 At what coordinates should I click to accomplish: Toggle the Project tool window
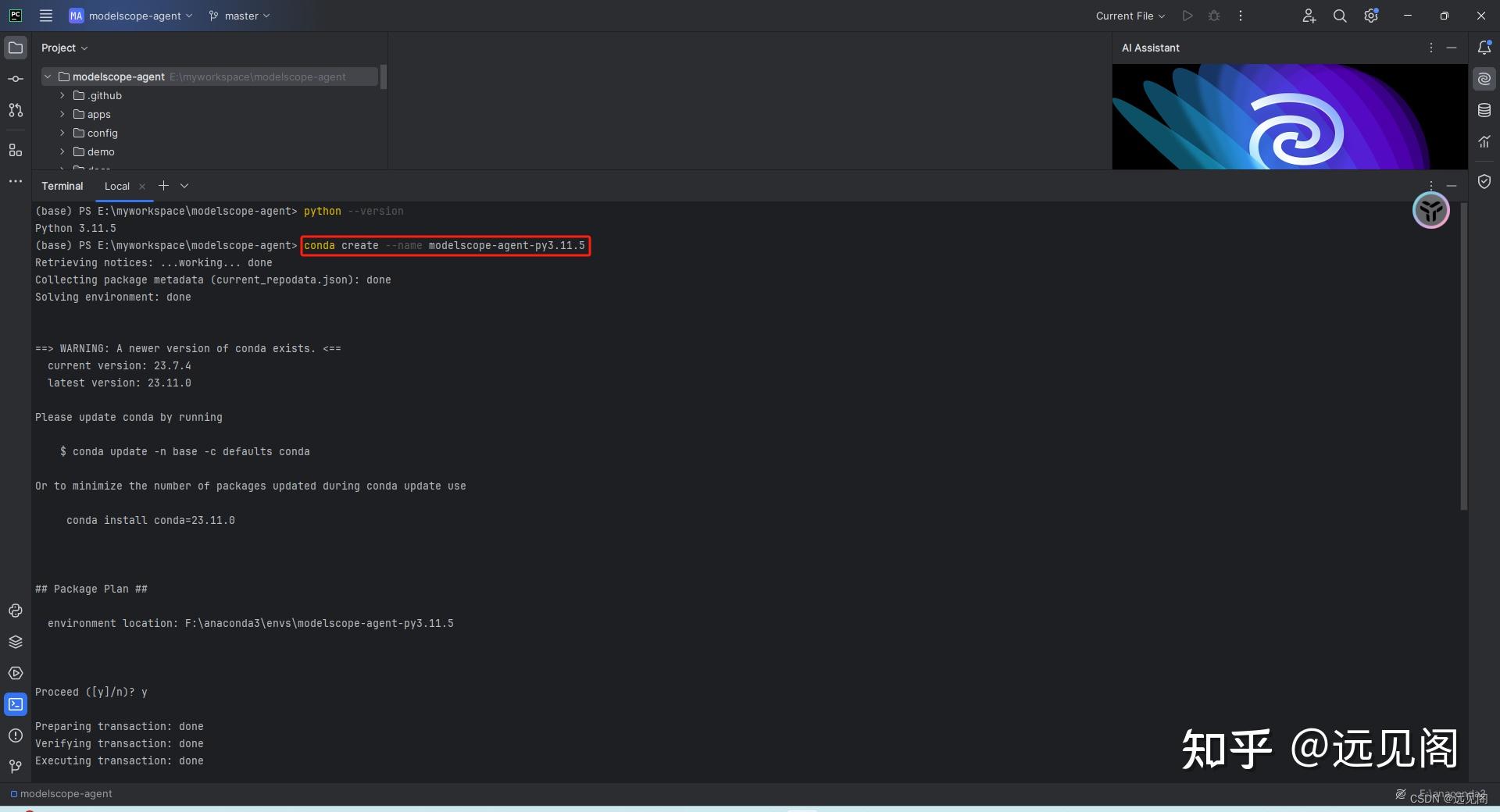click(16, 48)
